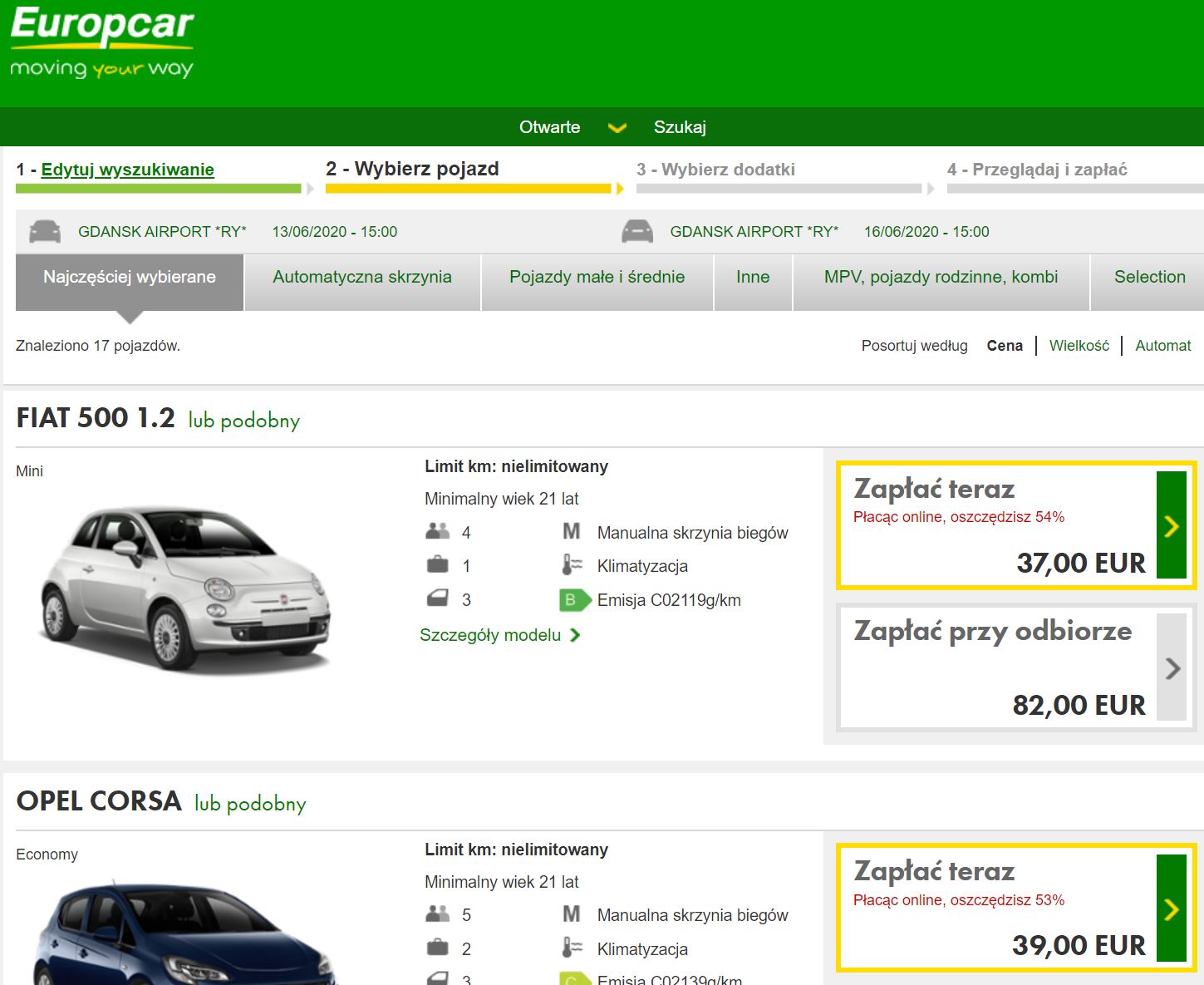The width and height of the screenshot is (1204, 985).
Task: Switch to Automatyczna skrzynia tab
Action: tap(362, 282)
